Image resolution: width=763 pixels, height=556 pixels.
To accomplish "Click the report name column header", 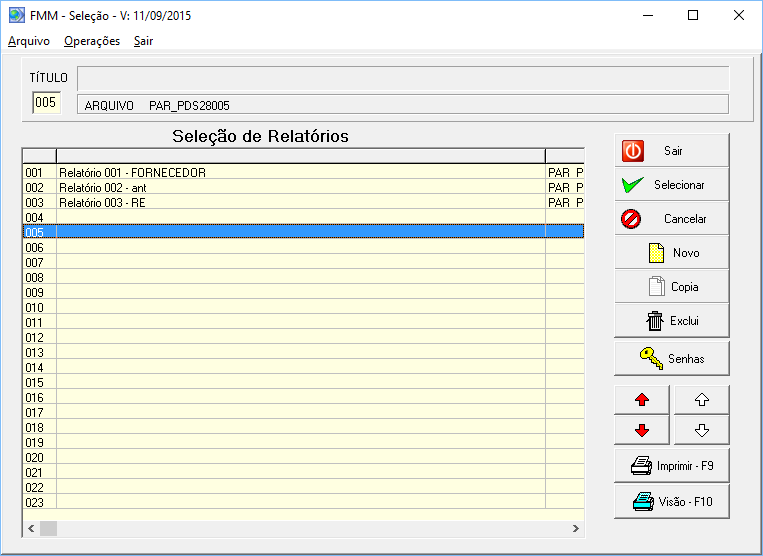I will 301,156.
